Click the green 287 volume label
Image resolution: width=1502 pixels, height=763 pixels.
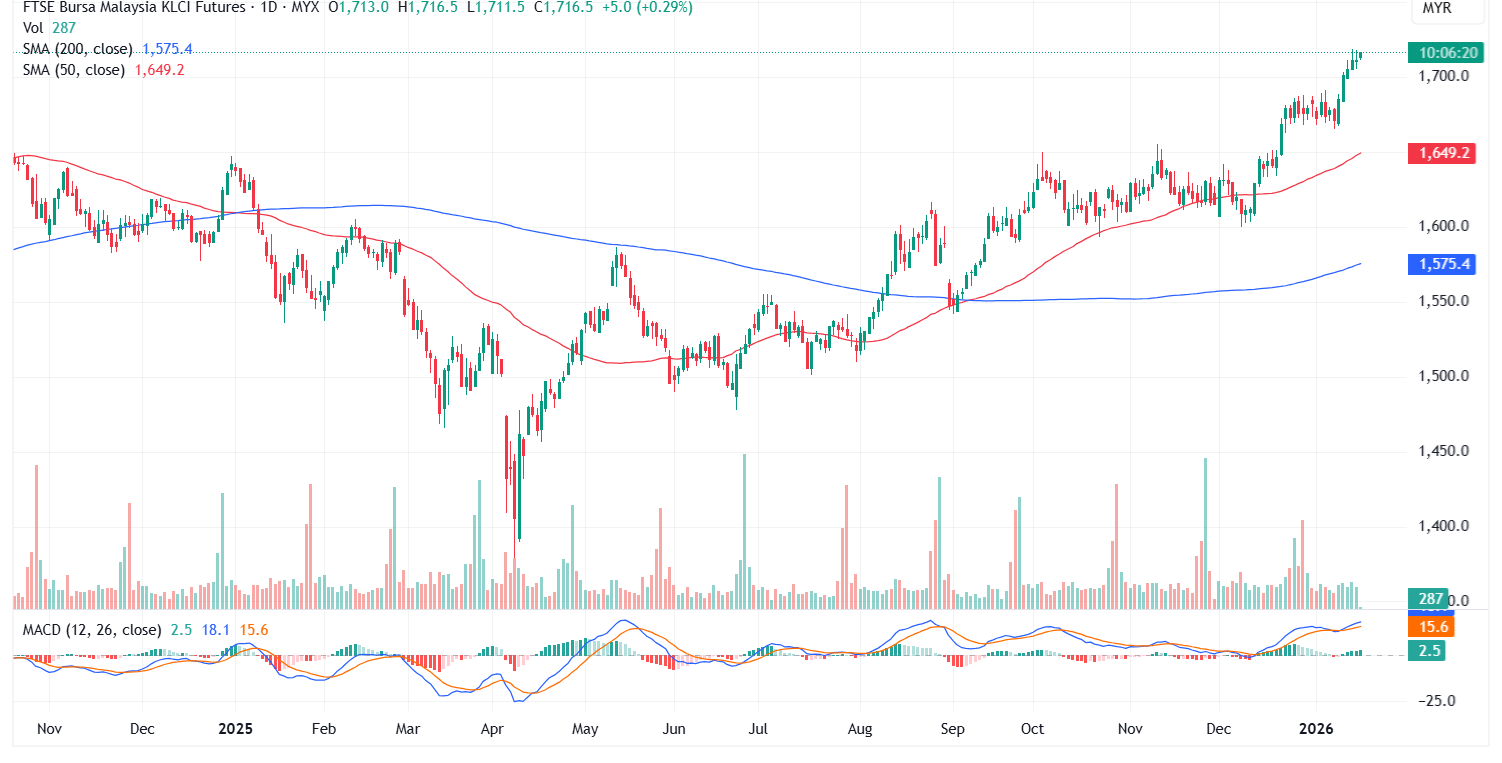(x=1433, y=600)
